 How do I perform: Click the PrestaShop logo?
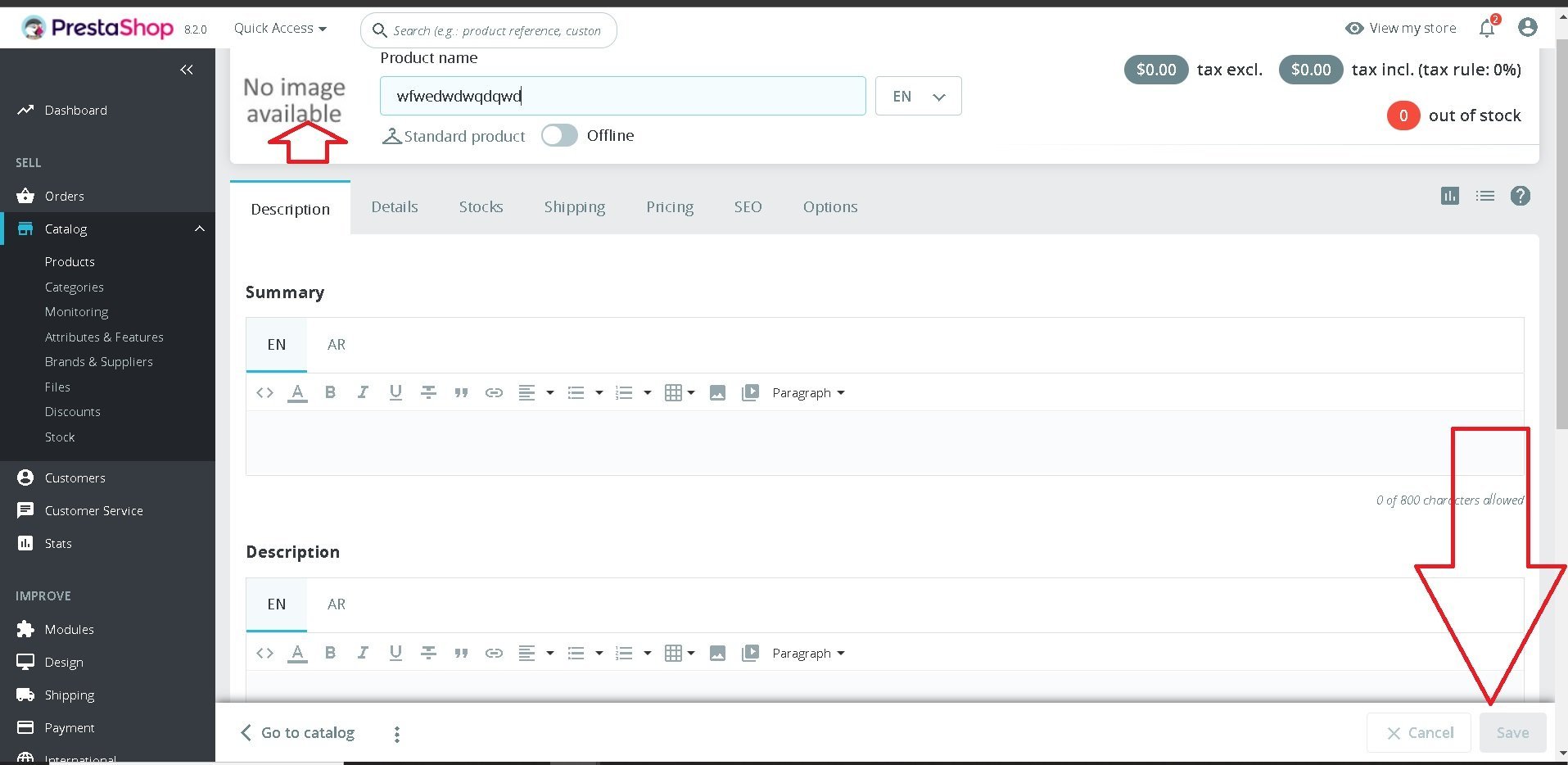pos(97,28)
